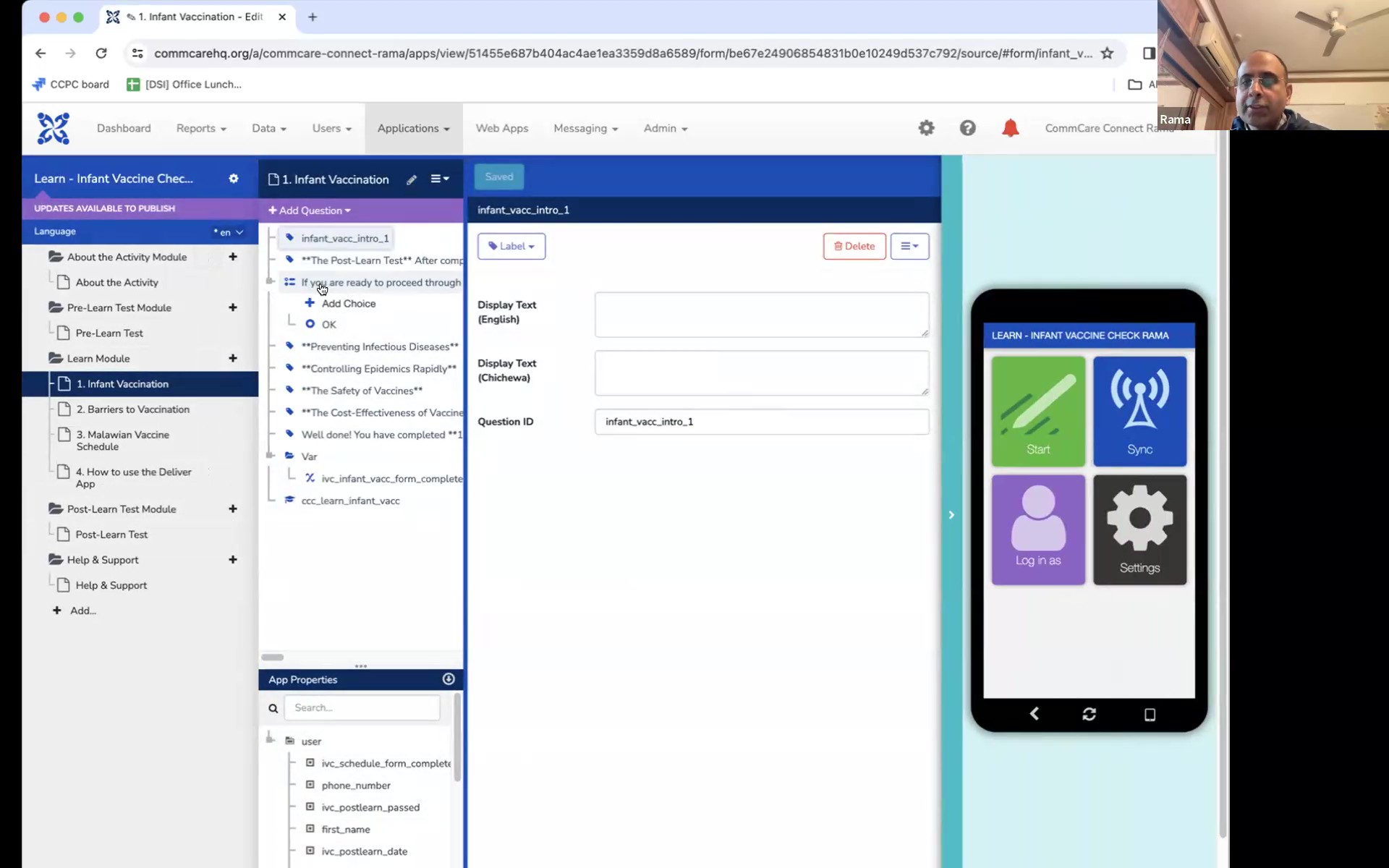Open the Add Question dropdown
The height and width of the screenshot is (868, 1389).
pos(310,210)
